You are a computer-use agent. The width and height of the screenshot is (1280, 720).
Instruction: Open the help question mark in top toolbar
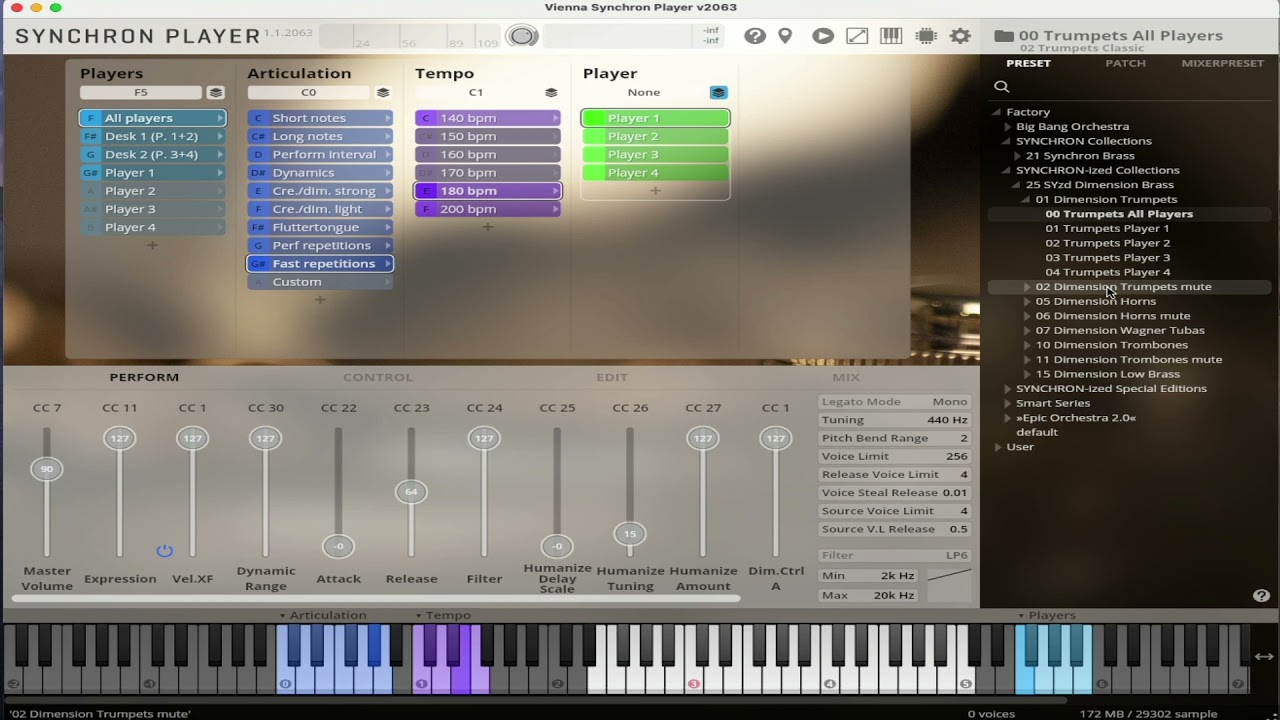click(x=755, y=36)
